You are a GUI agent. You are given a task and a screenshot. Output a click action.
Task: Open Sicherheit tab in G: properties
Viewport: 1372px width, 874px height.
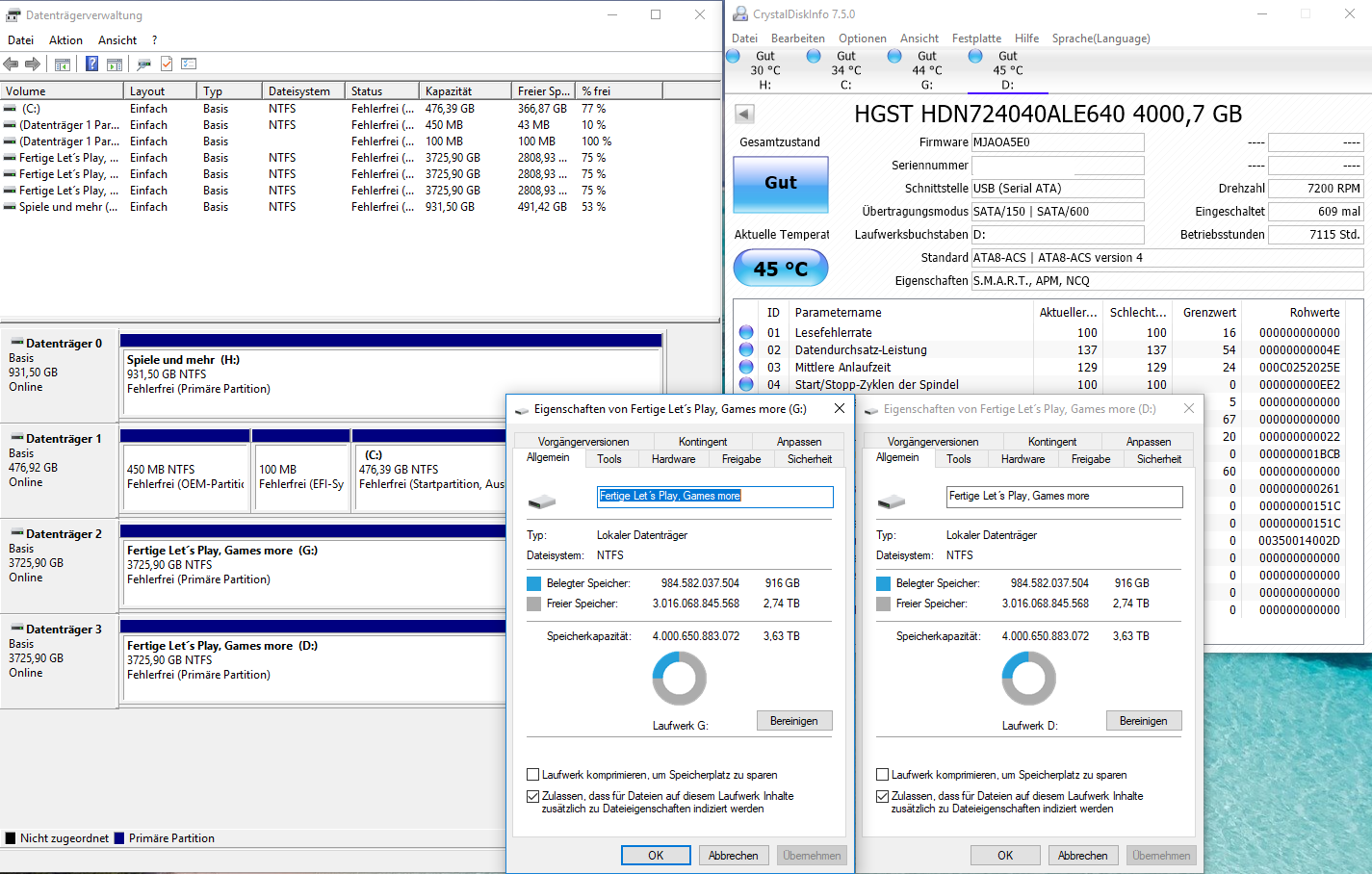click(810, 459)
